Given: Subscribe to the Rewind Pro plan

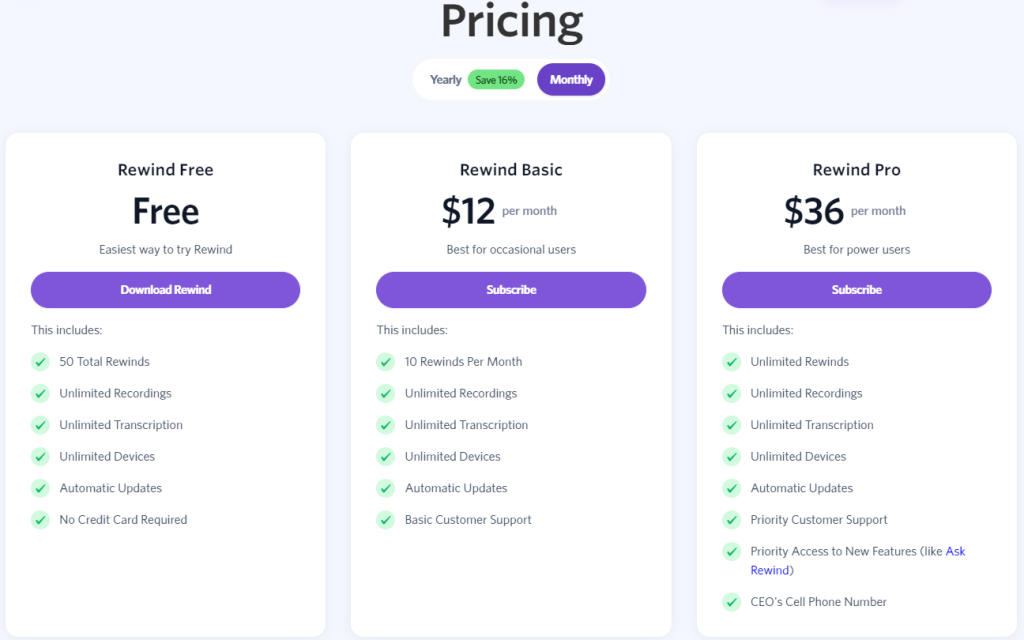Looking at the screenshot, I should pyautogui.click(x=857, y=290).
